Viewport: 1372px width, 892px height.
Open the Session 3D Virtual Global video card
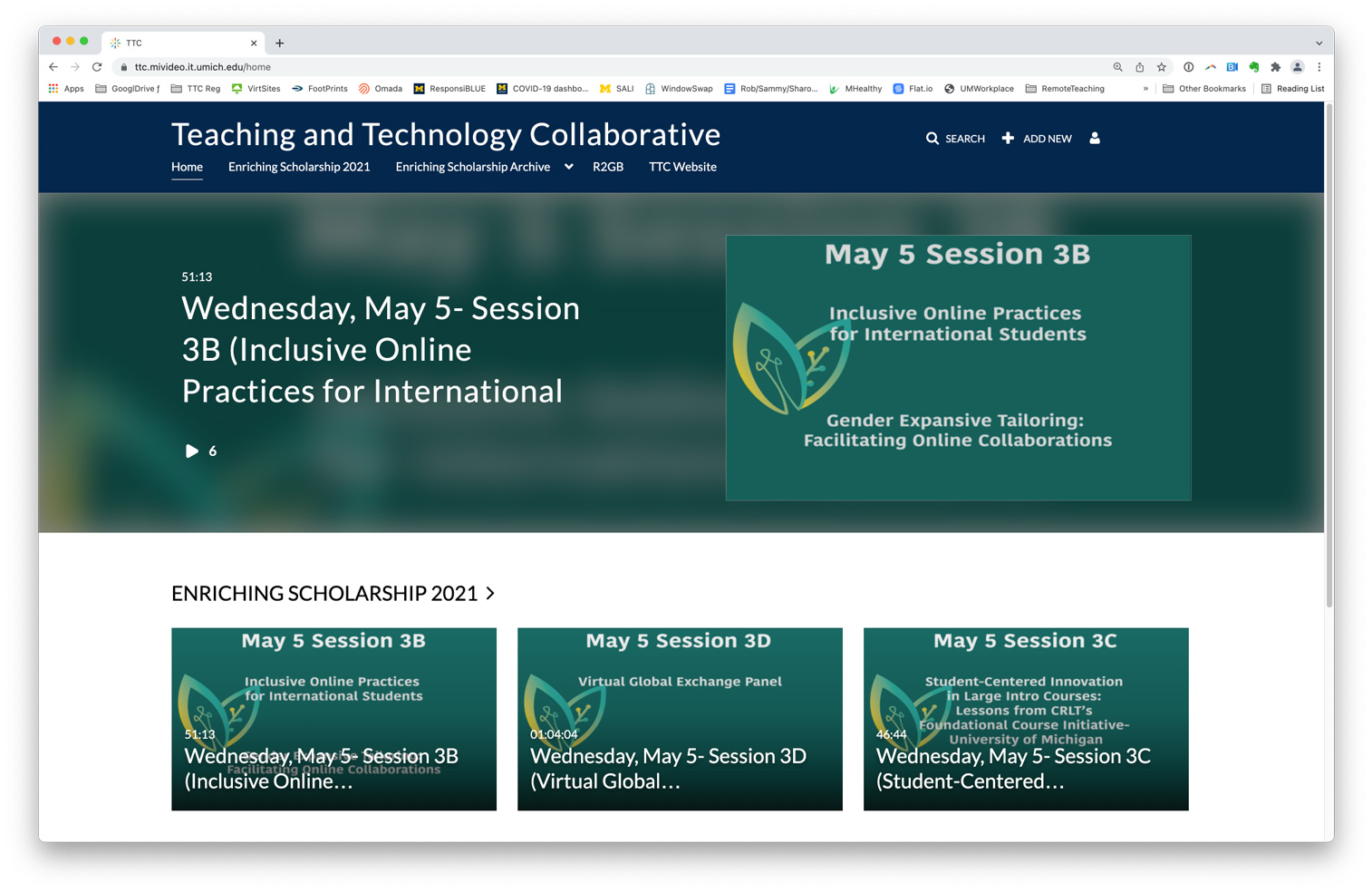point(680,719)
